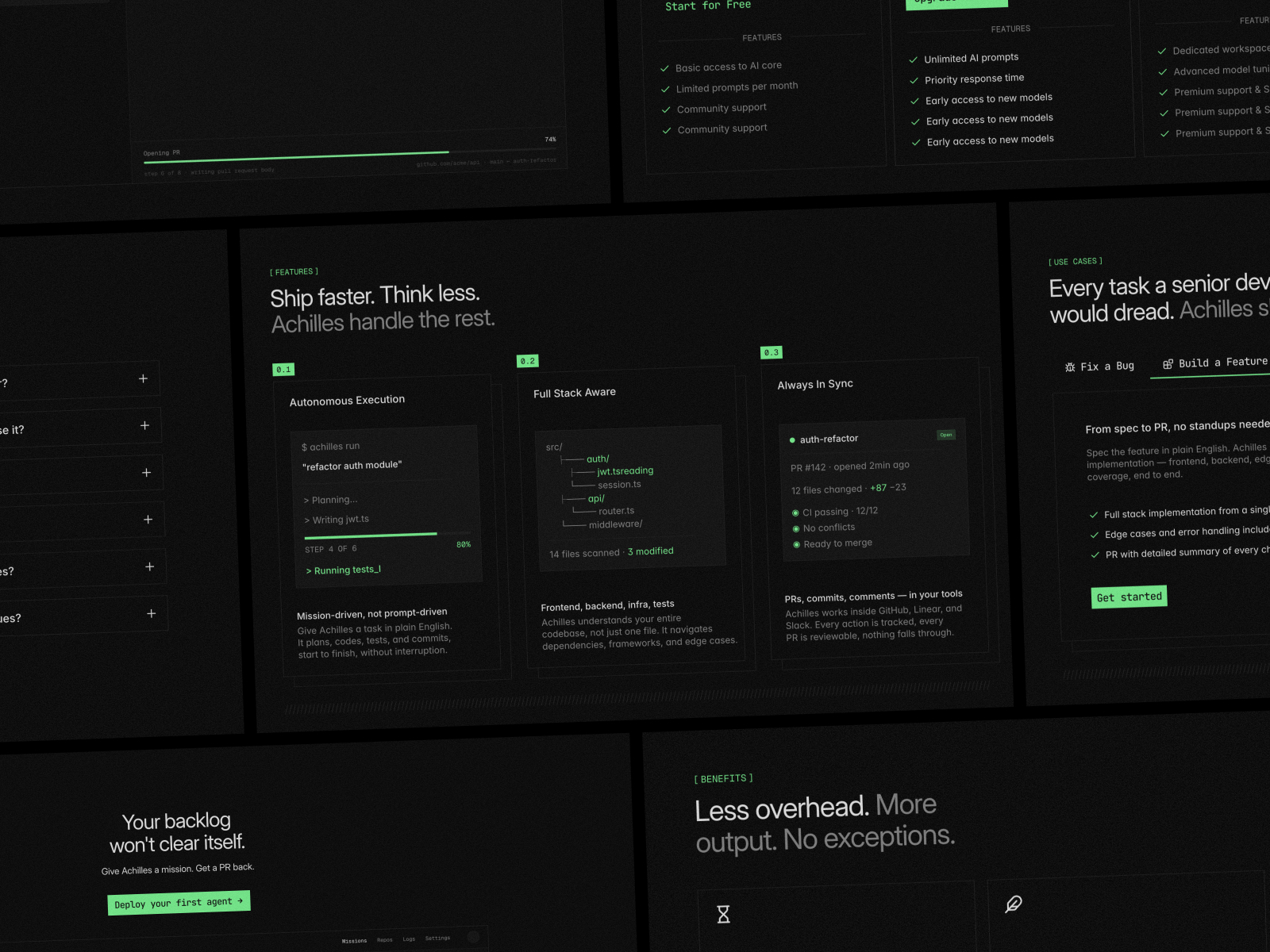Click the Start for Free button
The height and width of the screenshot is (952, 1270).
tap(708, 6)
